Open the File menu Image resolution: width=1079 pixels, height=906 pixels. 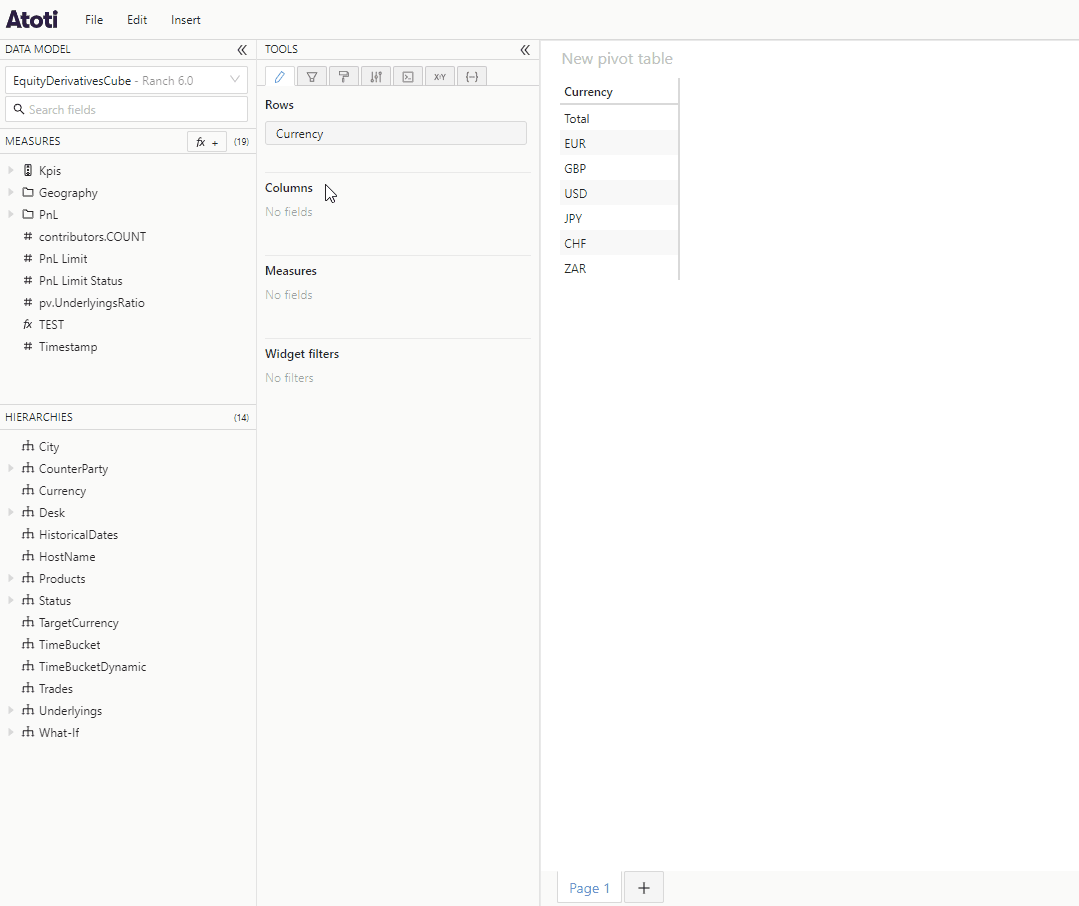point(94,20)
